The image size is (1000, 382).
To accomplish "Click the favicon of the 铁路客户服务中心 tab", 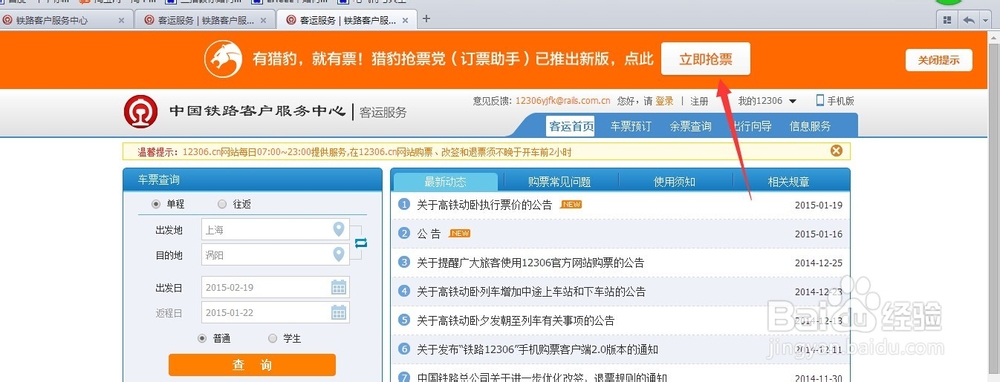I will click(x=8, y=20).
